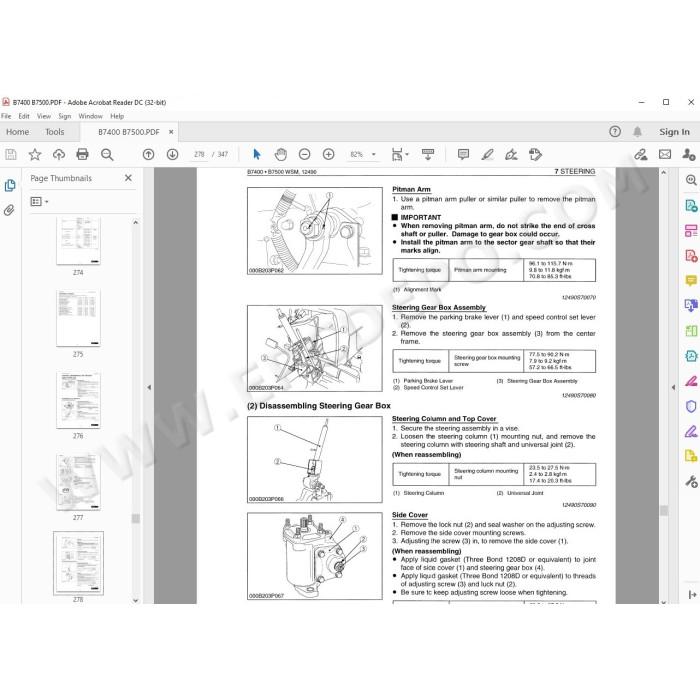Viewport: 700px width, 700px height.
Task: Open More Tools wrench icon
Action: pyautogui.click(x=691, y=482)
